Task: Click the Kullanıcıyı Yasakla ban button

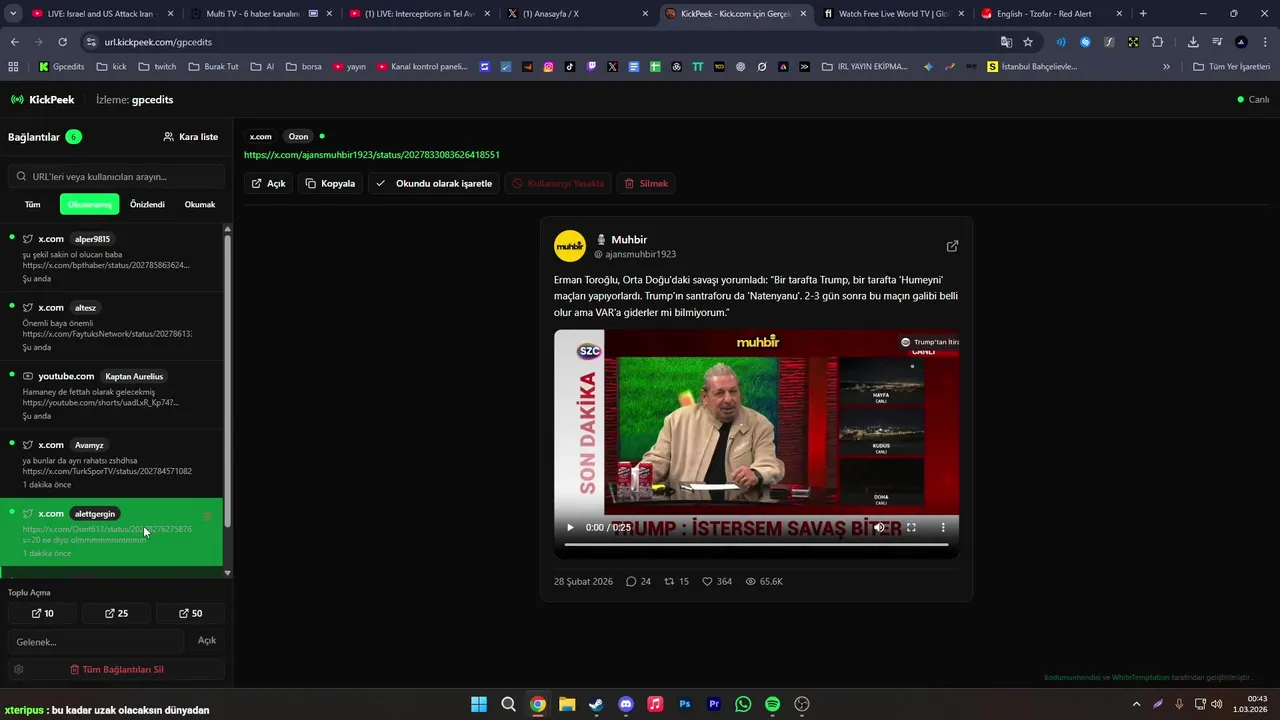Action: coord(558,183)
